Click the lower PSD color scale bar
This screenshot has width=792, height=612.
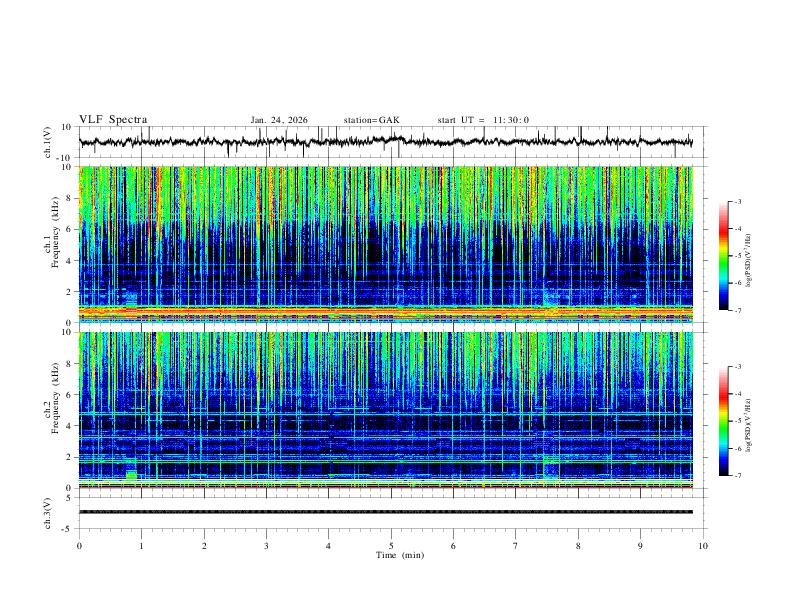tap(723, 421)
